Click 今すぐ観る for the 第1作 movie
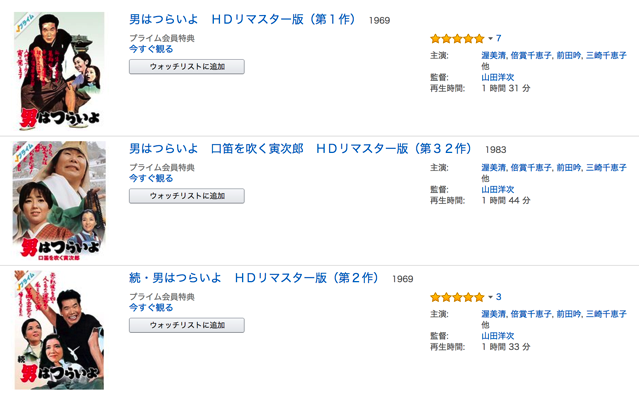The width and height of the screenshot is (639, 394). (151, 49)
